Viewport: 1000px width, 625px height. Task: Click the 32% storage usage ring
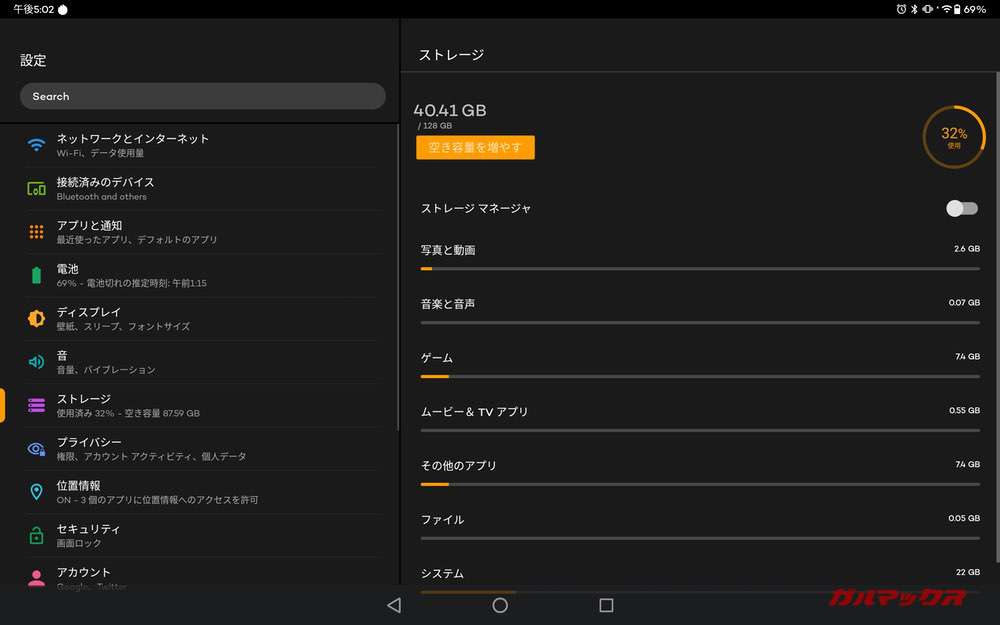(x=953, y=137)
